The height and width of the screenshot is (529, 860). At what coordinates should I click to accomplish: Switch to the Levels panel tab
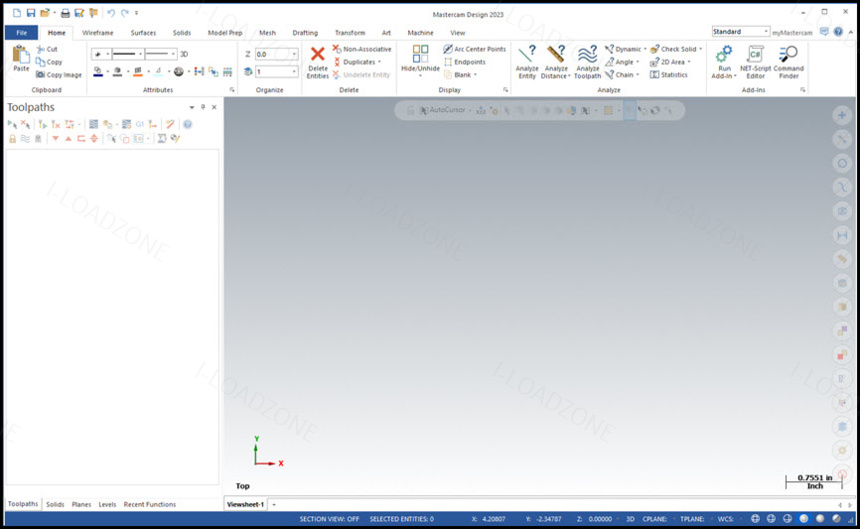(x=107, y=504)
